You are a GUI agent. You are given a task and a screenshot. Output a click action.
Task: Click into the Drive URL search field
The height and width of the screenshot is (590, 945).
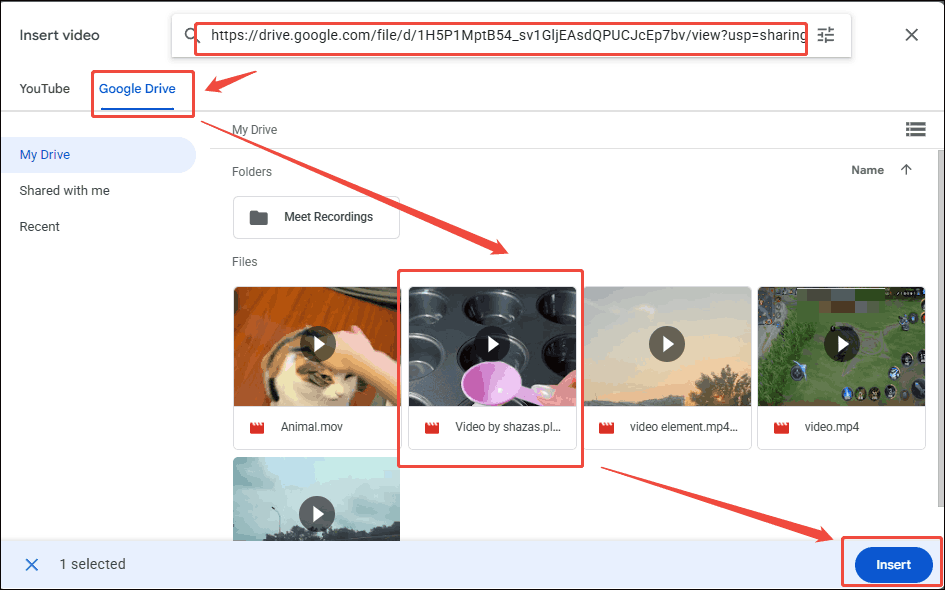(508, 35)
